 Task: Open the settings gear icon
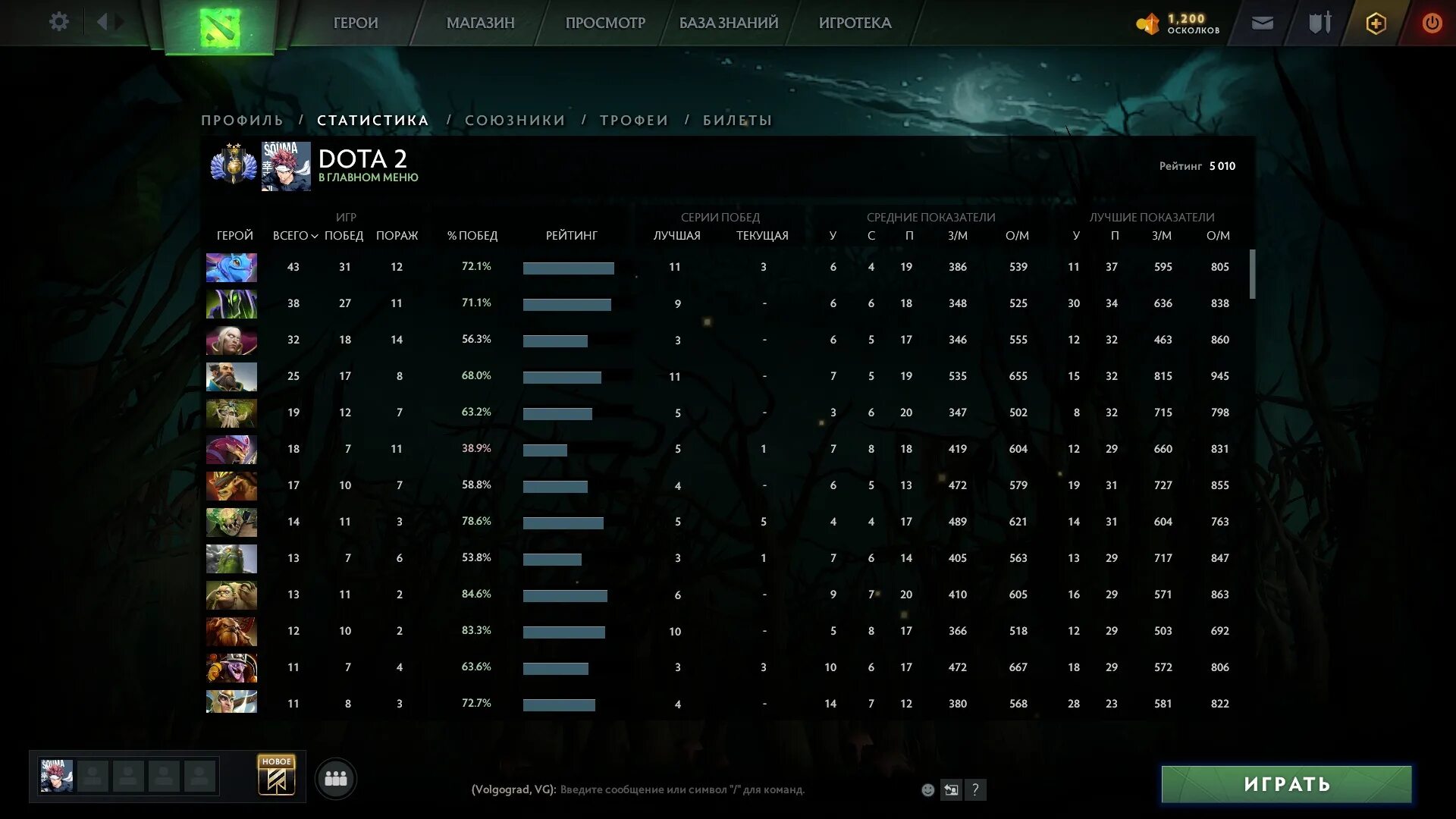tap(58, 22)
